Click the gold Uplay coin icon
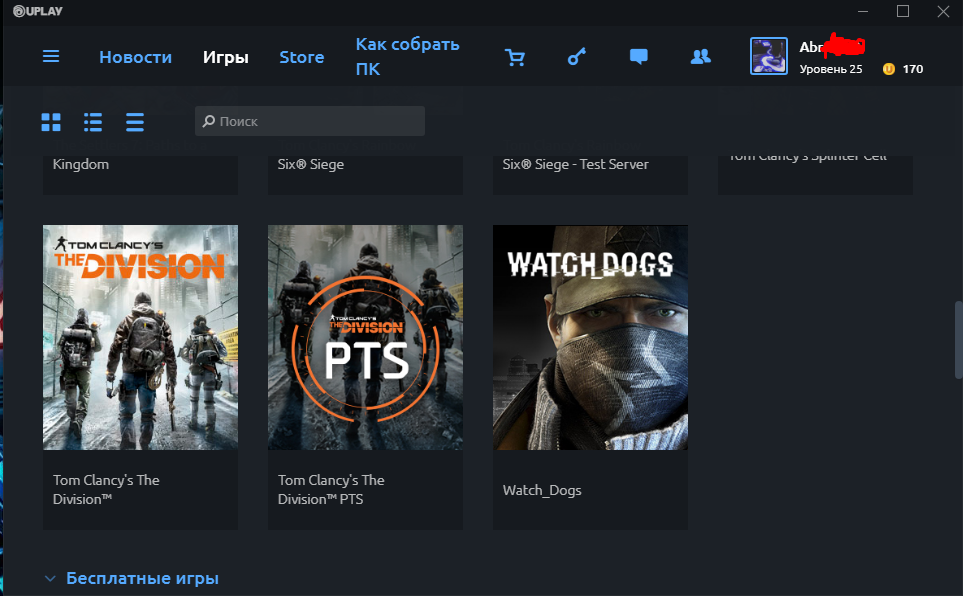Image resolution: width=963 pixels, height=596 pixels. point(888,69)
